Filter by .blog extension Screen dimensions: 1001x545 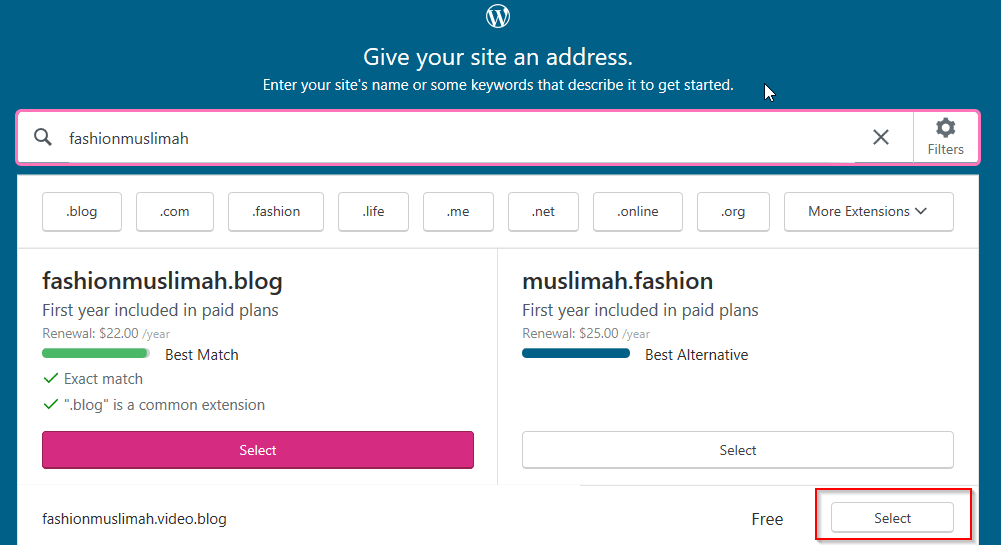pyautogui.click(x=82, y=211)
